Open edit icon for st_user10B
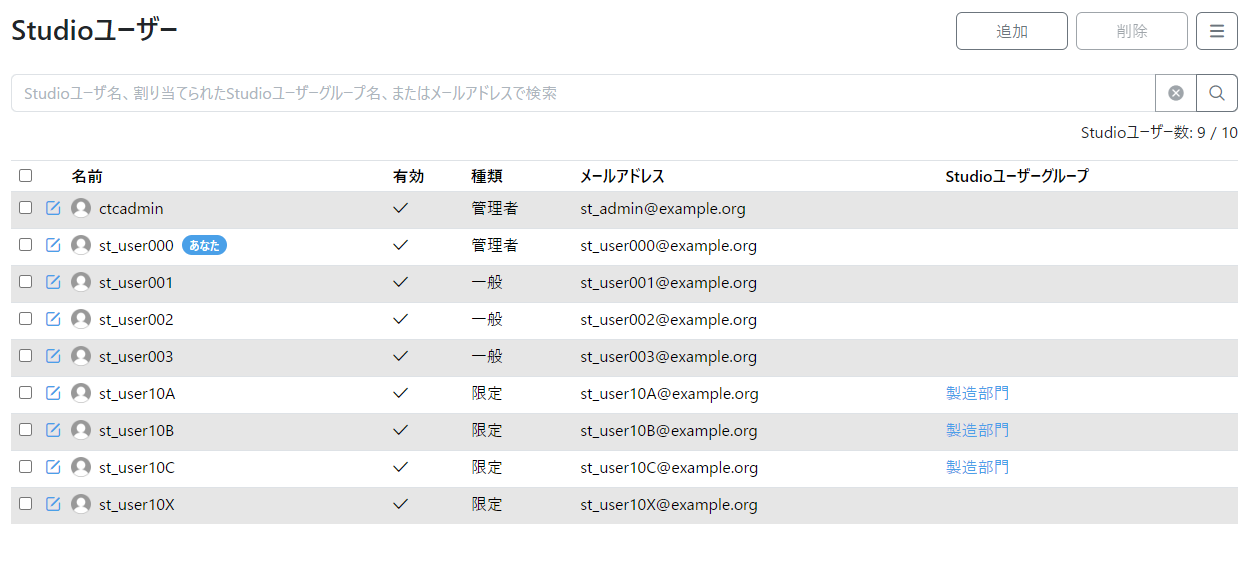Image resolution: width=1255 pixels, height=574 pixels. pos(54,430)
